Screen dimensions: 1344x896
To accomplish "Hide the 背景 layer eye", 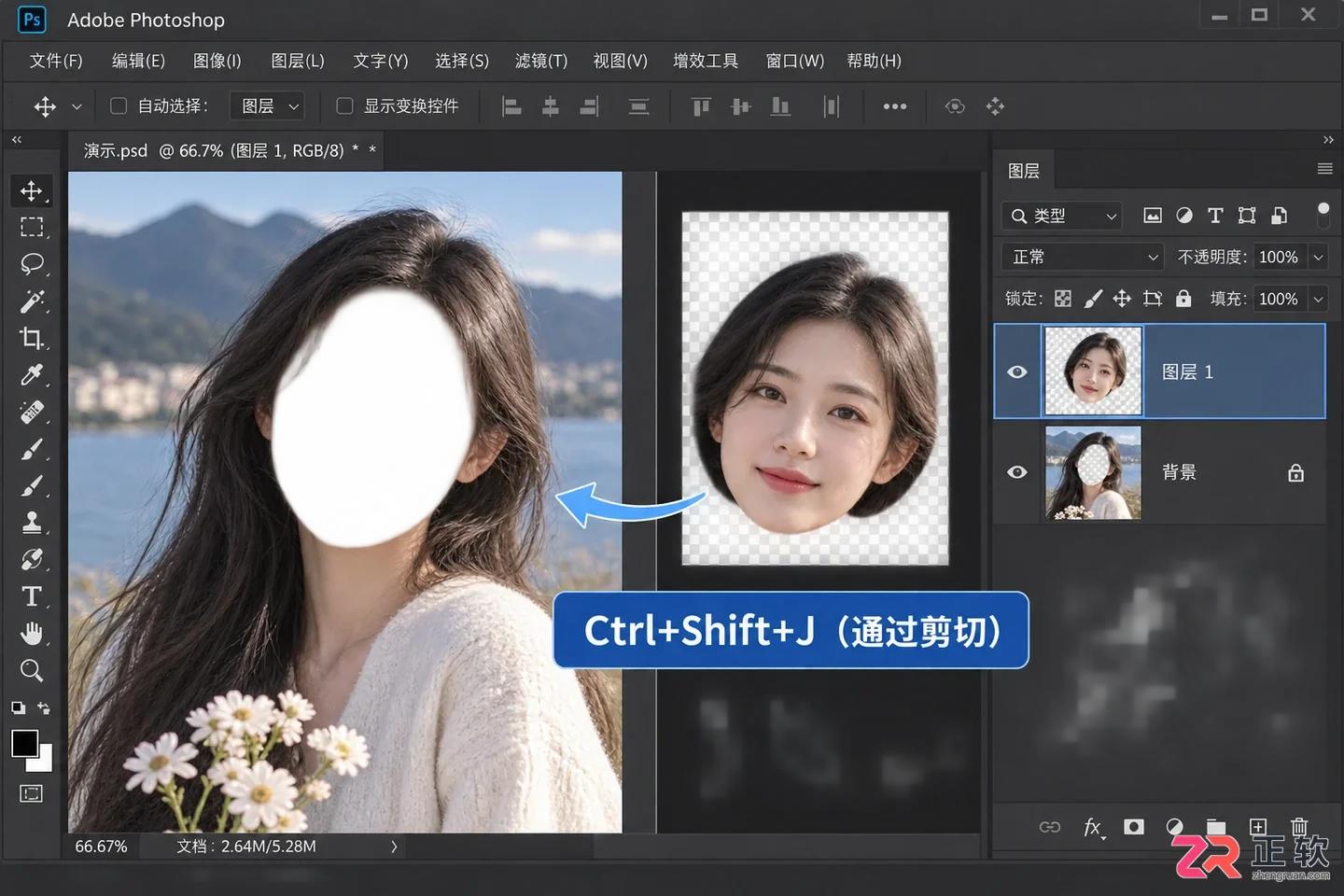I will (x=1017, y=472).
